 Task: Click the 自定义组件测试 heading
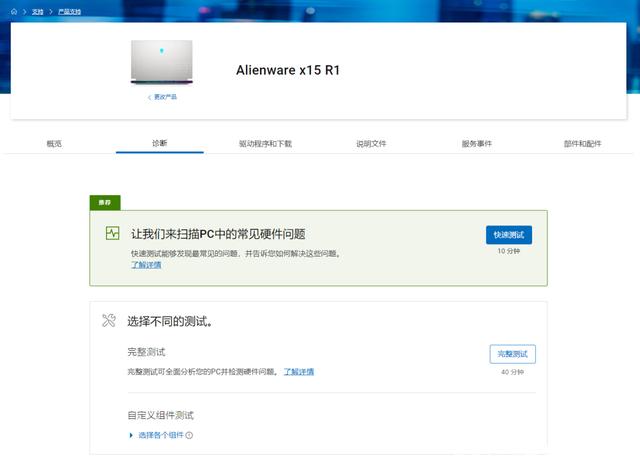pos(160,415)
